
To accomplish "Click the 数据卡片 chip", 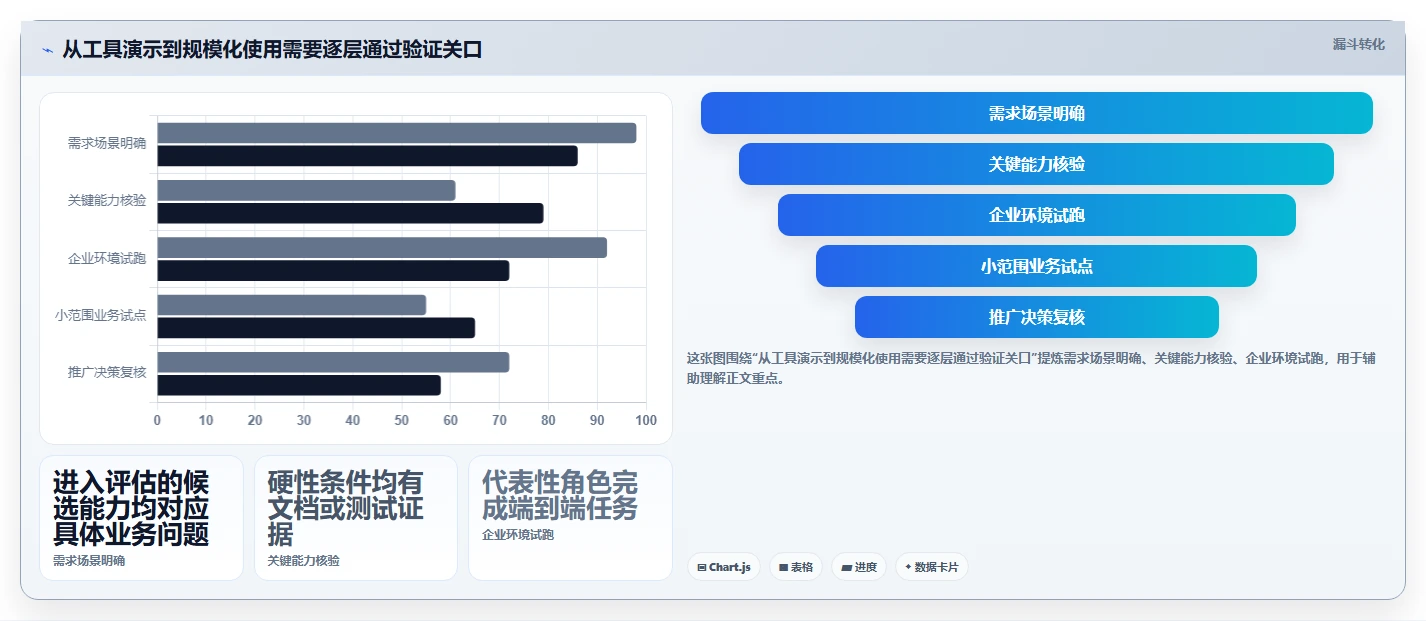I will coord(931,567).
